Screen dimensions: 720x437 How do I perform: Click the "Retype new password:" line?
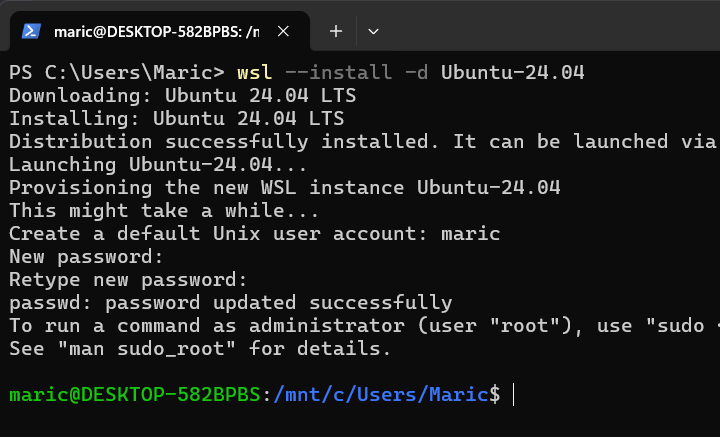click(x=128, y=279)
